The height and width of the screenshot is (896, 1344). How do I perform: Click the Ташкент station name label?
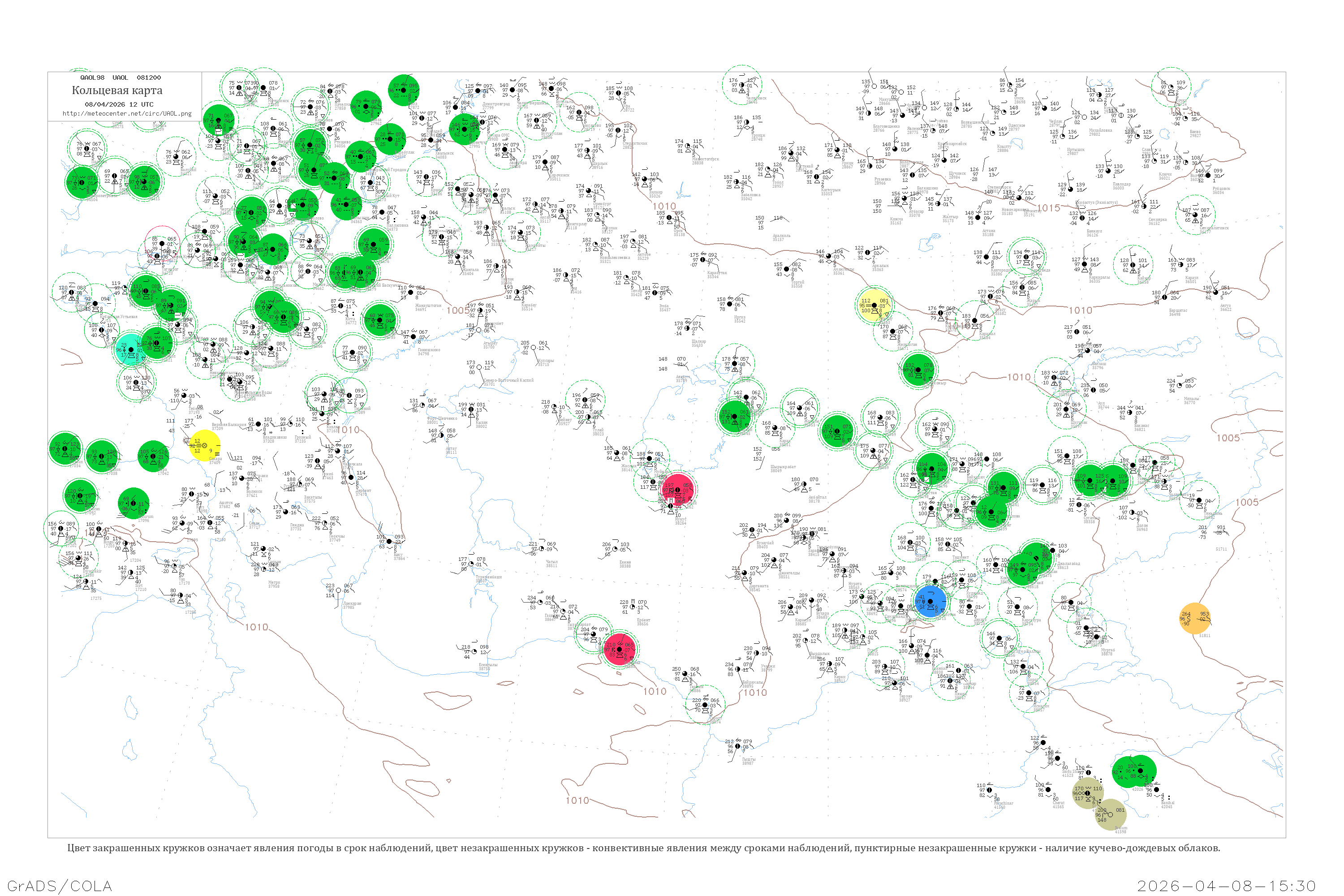click(961, 556)
